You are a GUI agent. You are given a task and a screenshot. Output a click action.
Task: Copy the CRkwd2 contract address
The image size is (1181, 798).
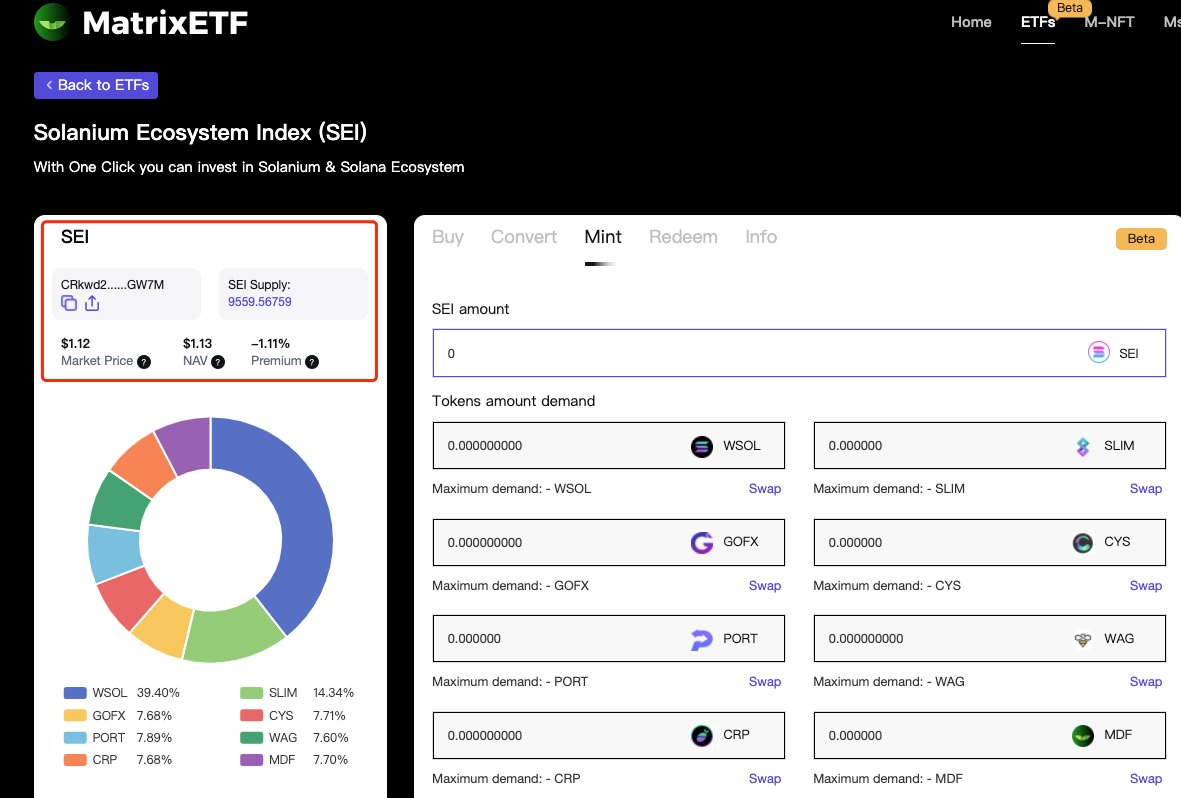(x=69, y=303)
